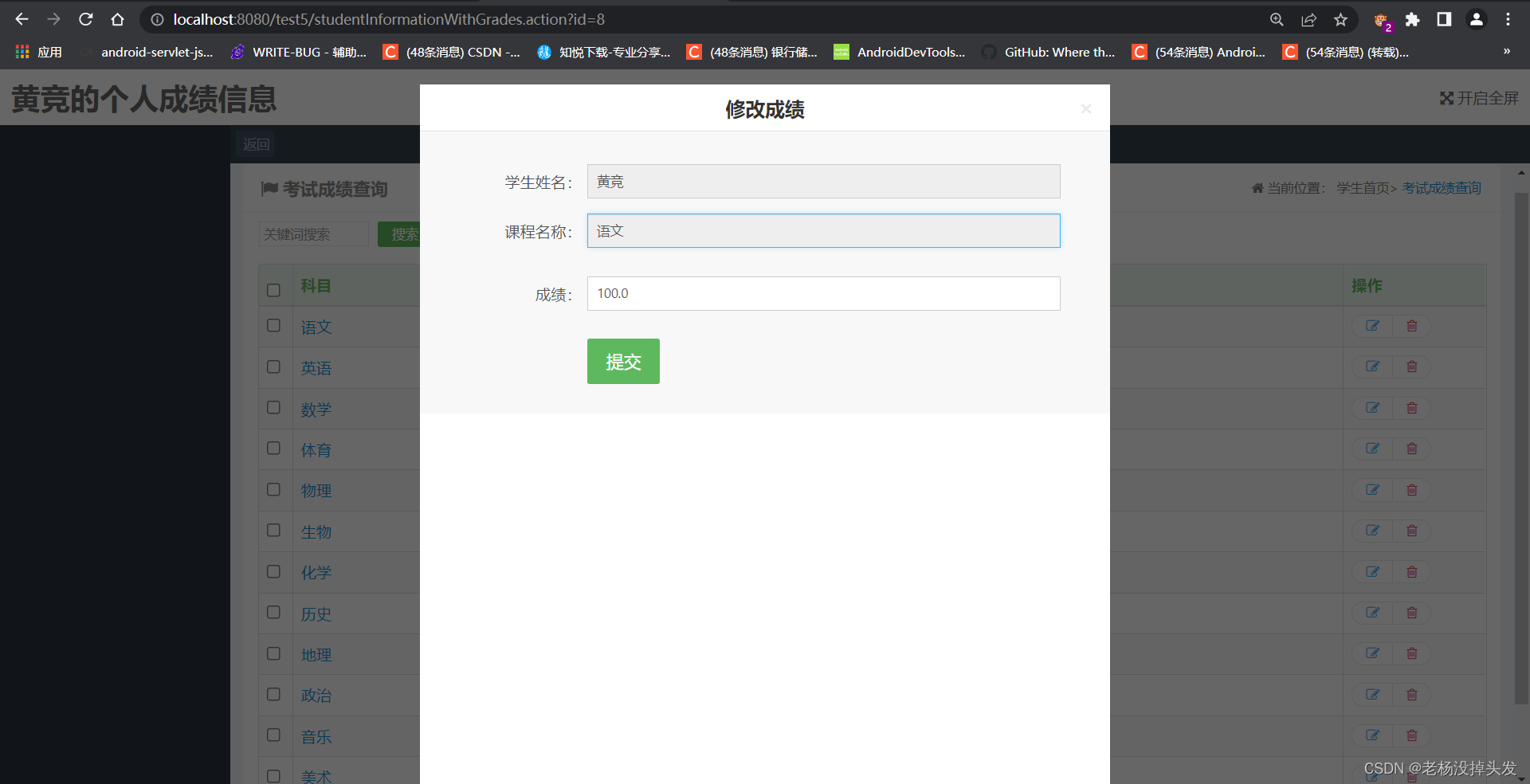Click the edit icon in the 生物 row
This screenshot has height=784, width=1530.
coord(1372,531)
